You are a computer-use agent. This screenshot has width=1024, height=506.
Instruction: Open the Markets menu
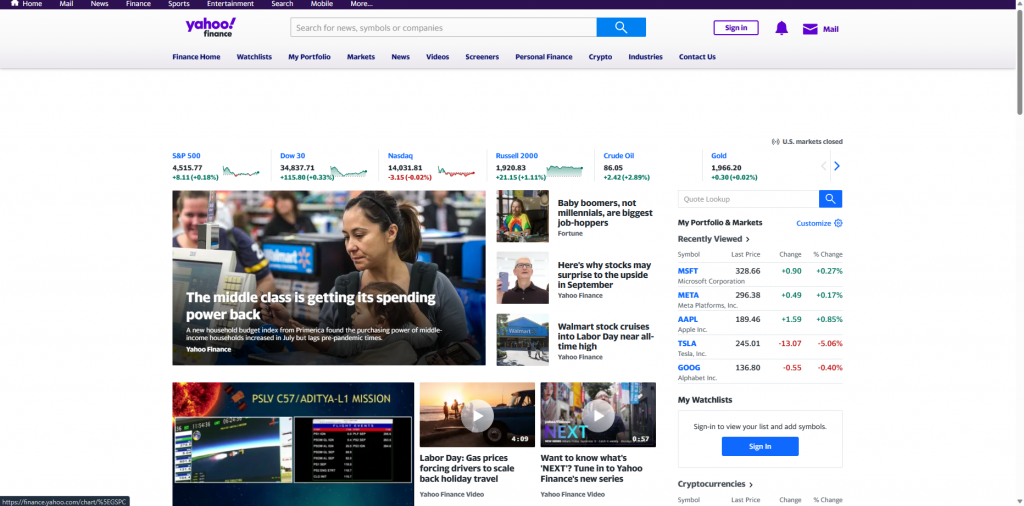[x=361, y=57]
